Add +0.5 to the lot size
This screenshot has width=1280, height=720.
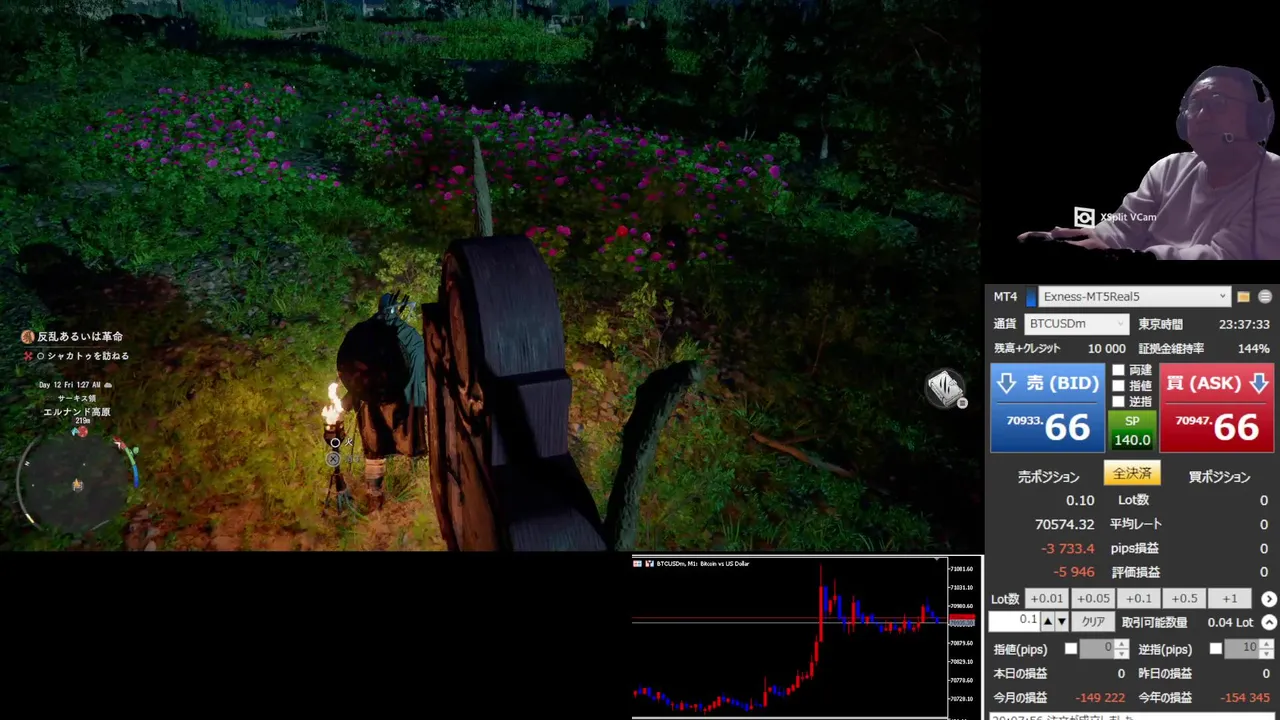click(1184, 599)
